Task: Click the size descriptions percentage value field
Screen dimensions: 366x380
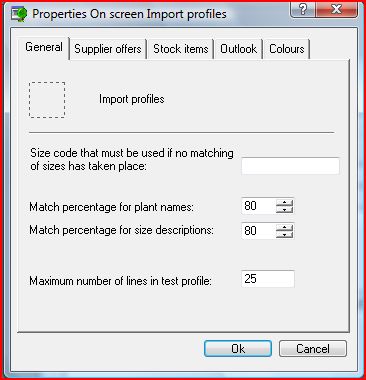Action: [x=259, y=231]
